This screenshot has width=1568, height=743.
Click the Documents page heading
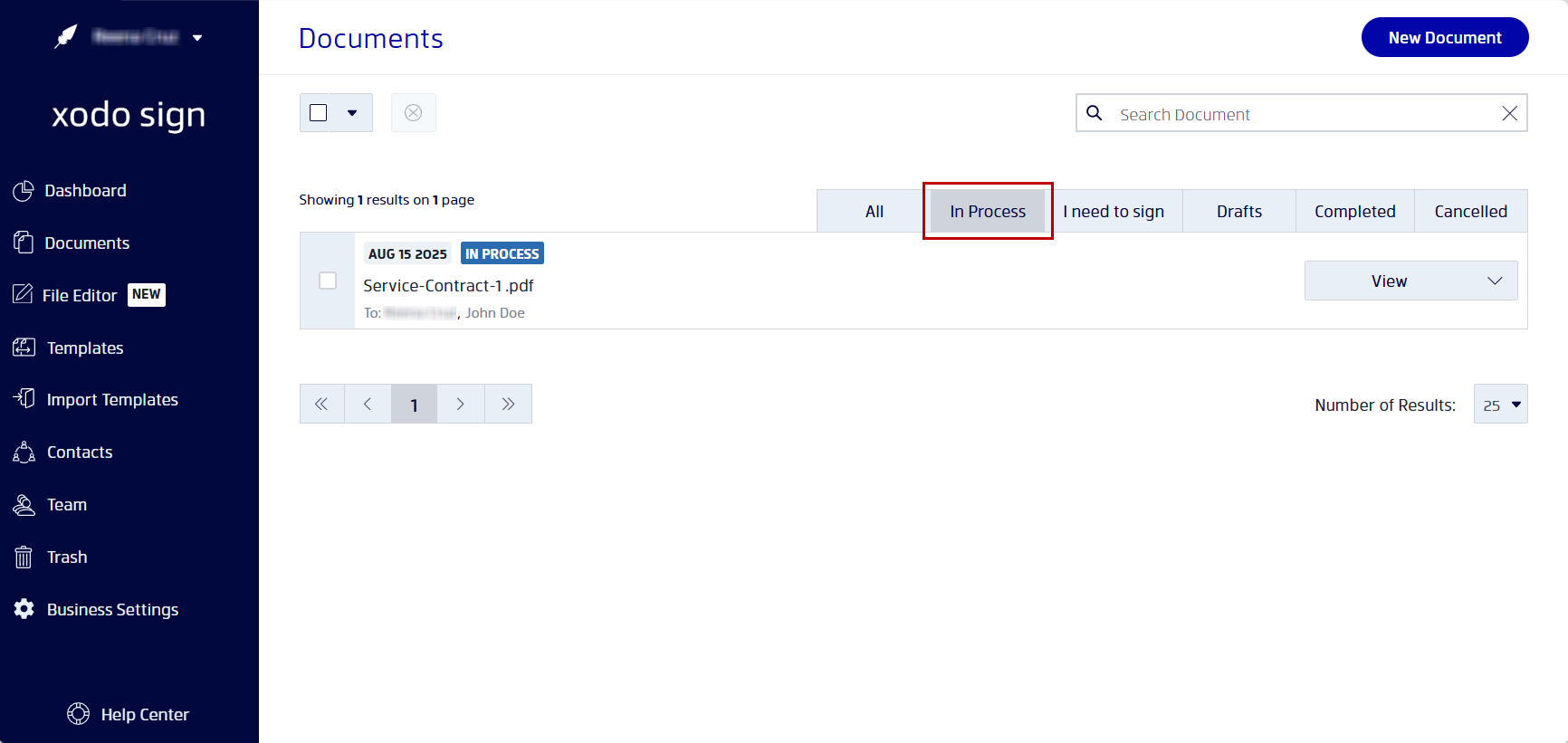371,38
